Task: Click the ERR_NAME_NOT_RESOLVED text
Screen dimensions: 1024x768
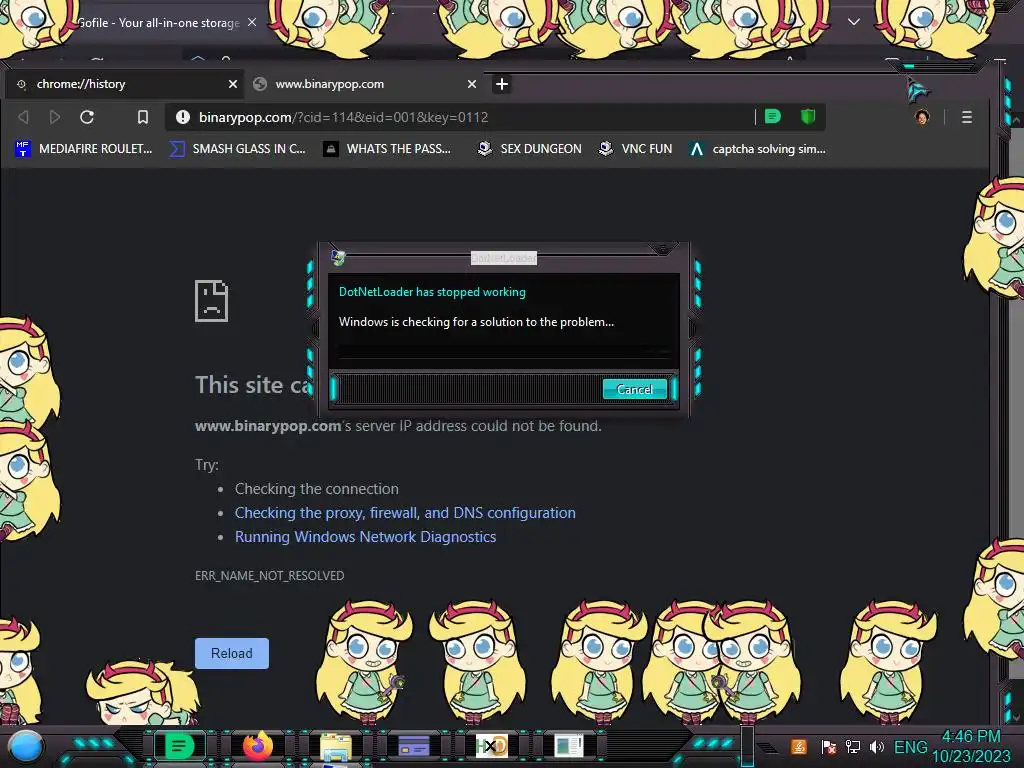Action: (269, 575)
